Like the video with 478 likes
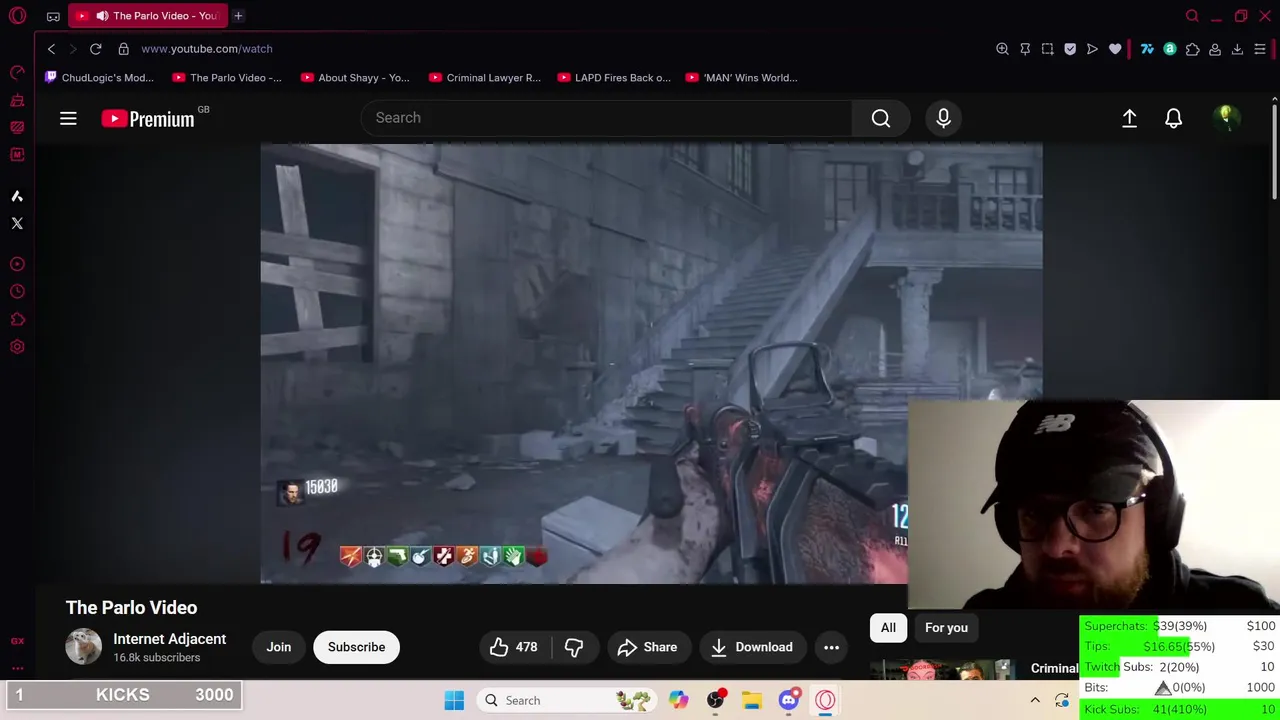The image size is (1280, 720). click(514, 647)
